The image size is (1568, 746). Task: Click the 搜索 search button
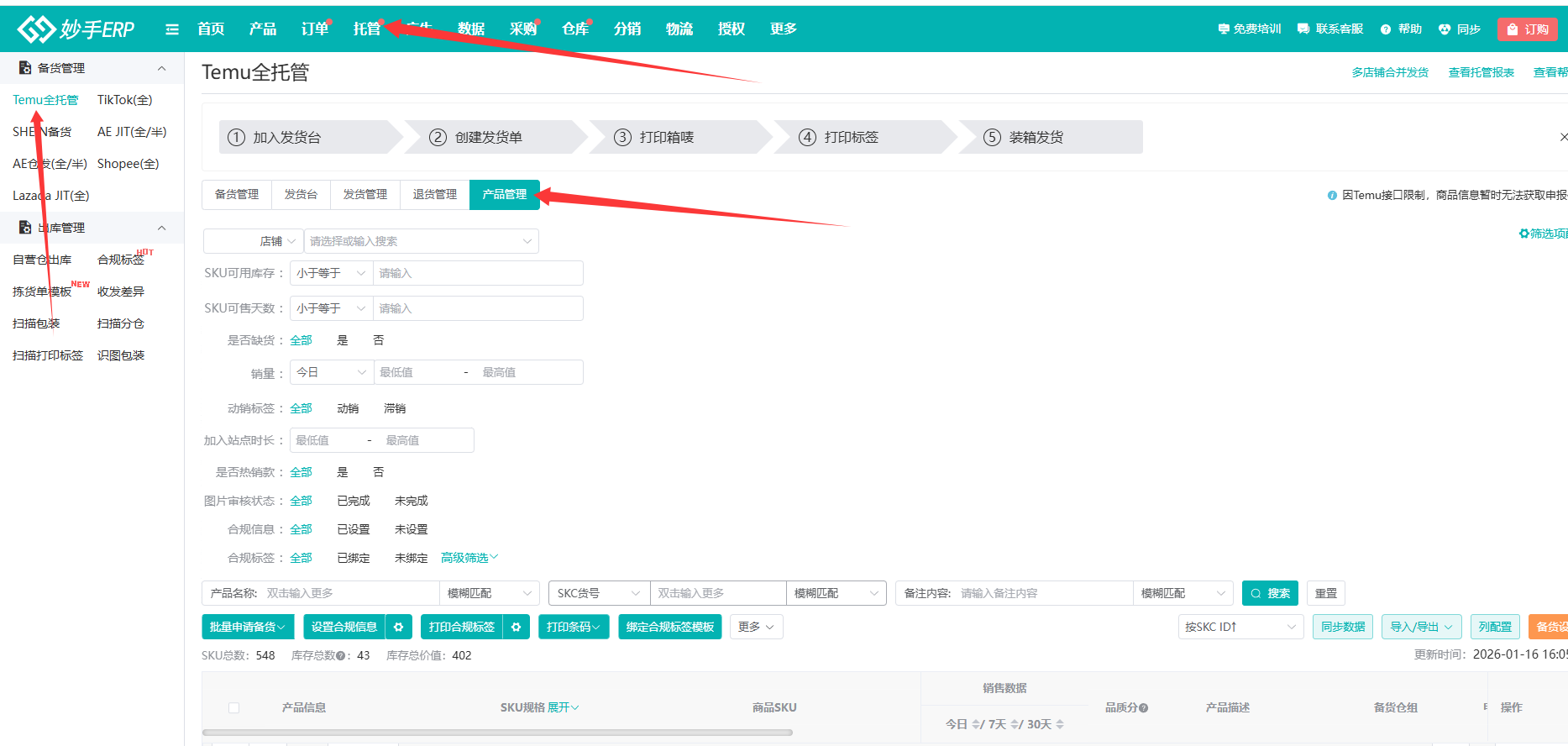pyautogui.click(x=1270, y=593)
